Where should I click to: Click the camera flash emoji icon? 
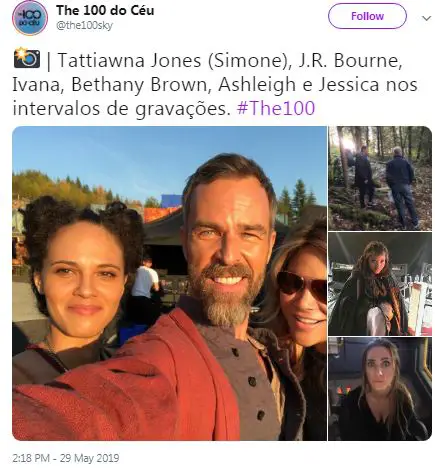pyautogui.click(x=27, y=58)
